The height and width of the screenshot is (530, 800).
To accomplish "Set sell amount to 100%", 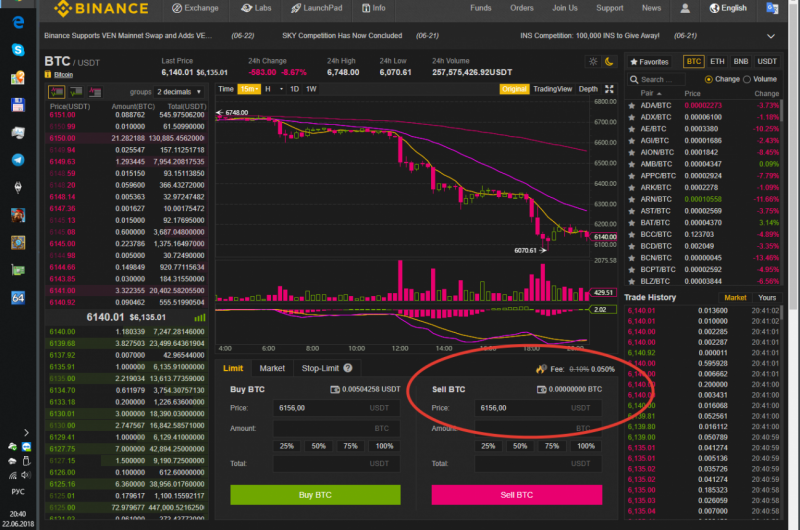I will coord(586,446).
